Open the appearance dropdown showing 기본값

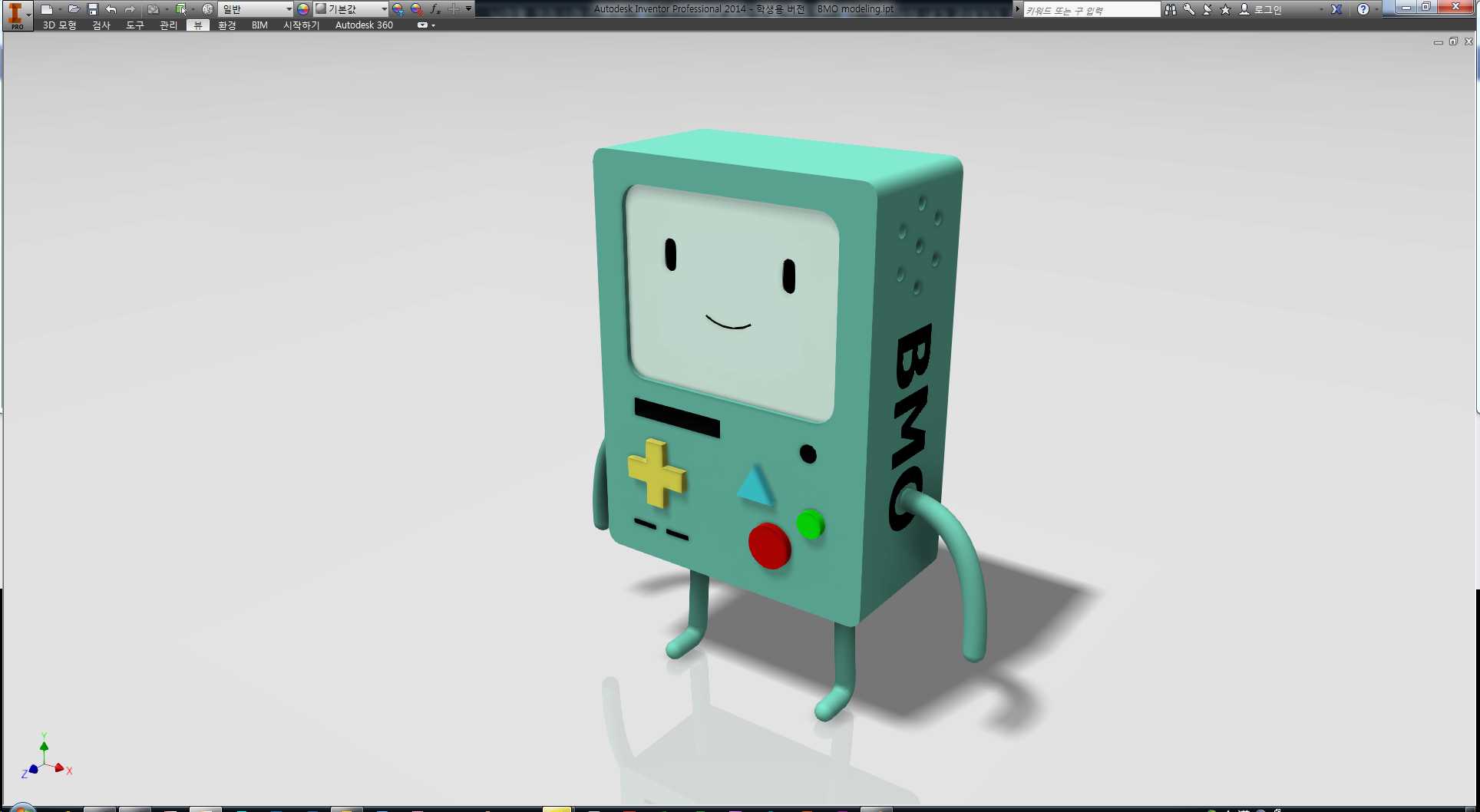click(351, 9)
